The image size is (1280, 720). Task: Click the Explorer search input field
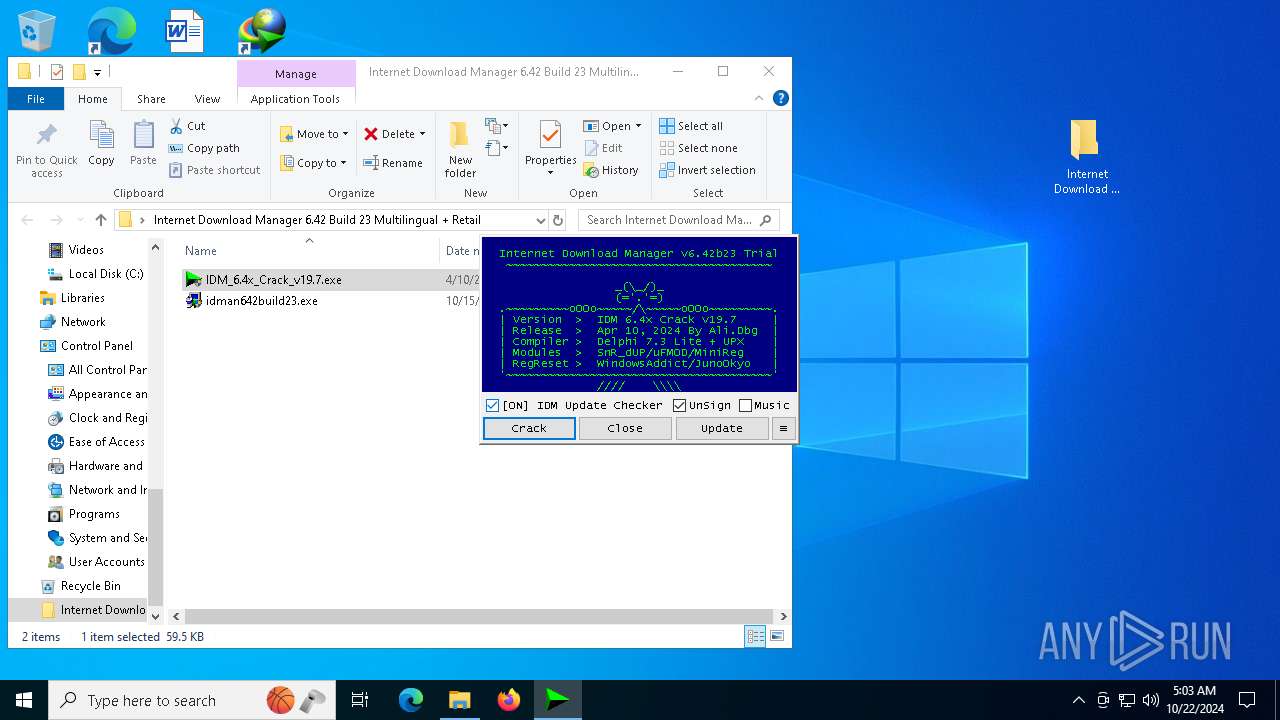coord(680,220)
